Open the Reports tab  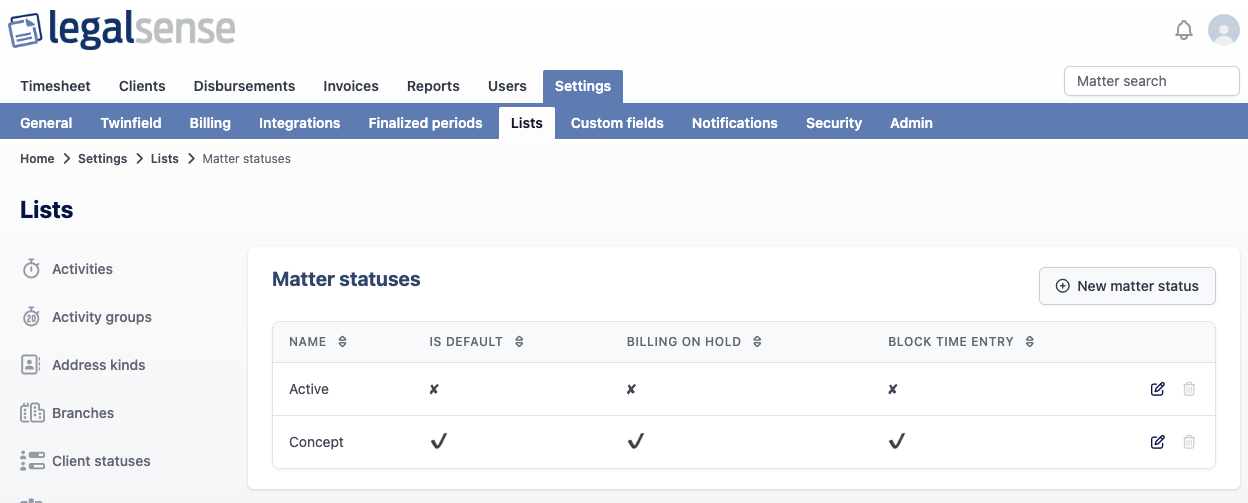pyautogui.click(x=433, y=86)
